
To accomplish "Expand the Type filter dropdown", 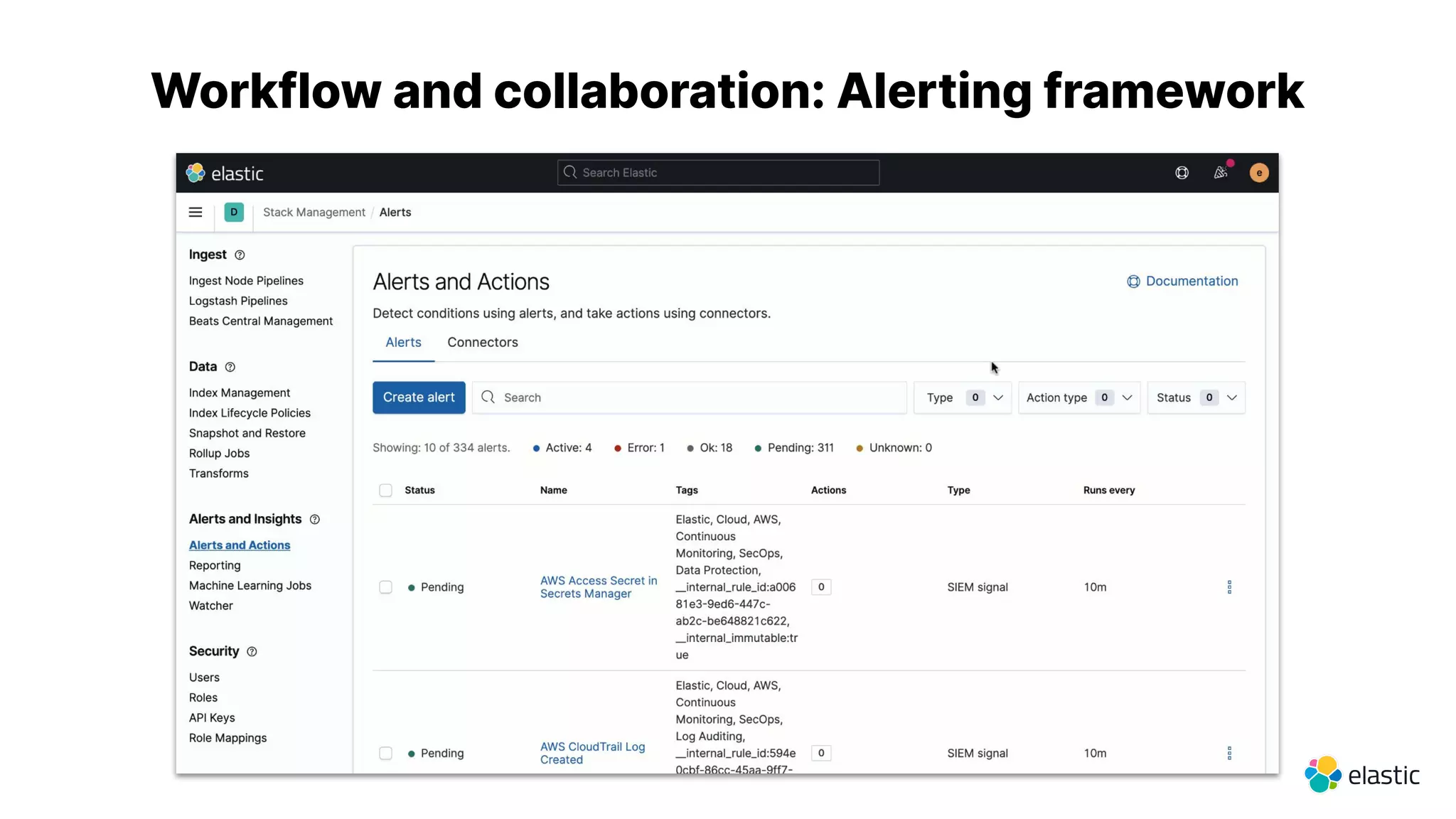I will [963, 397].
